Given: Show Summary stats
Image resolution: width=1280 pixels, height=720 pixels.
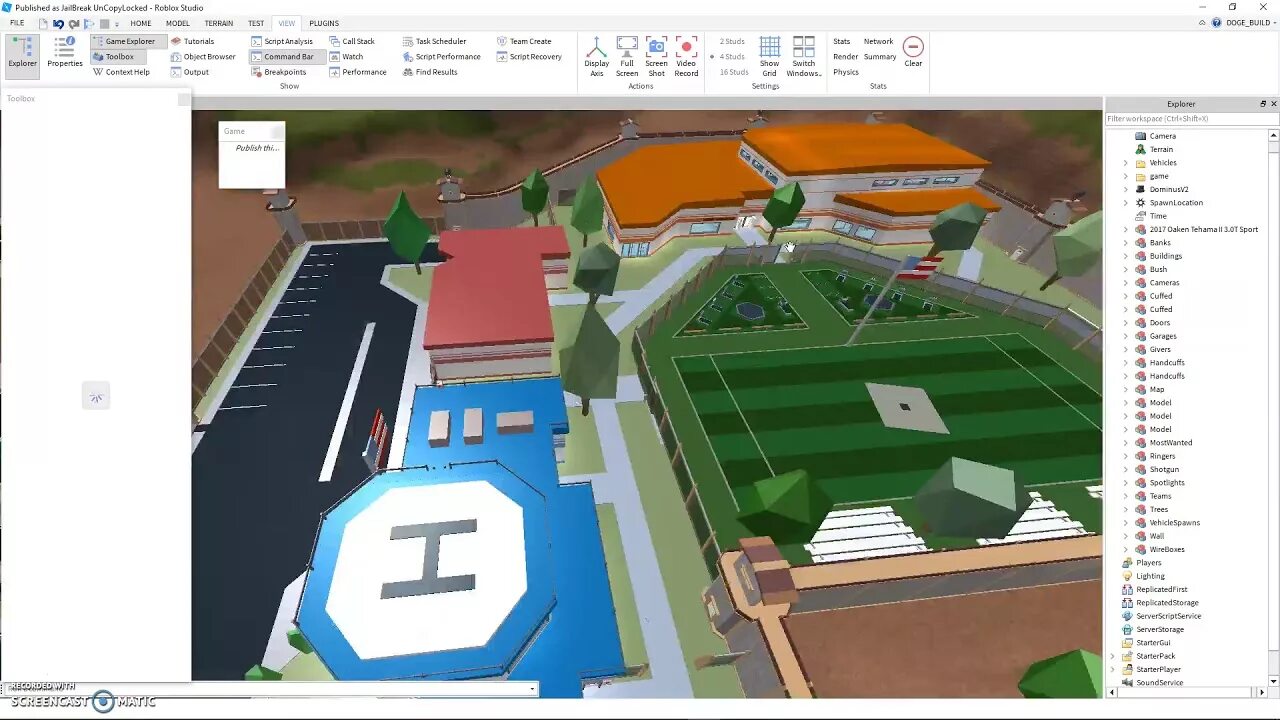Looking at the screenshot, I should 880,57.
